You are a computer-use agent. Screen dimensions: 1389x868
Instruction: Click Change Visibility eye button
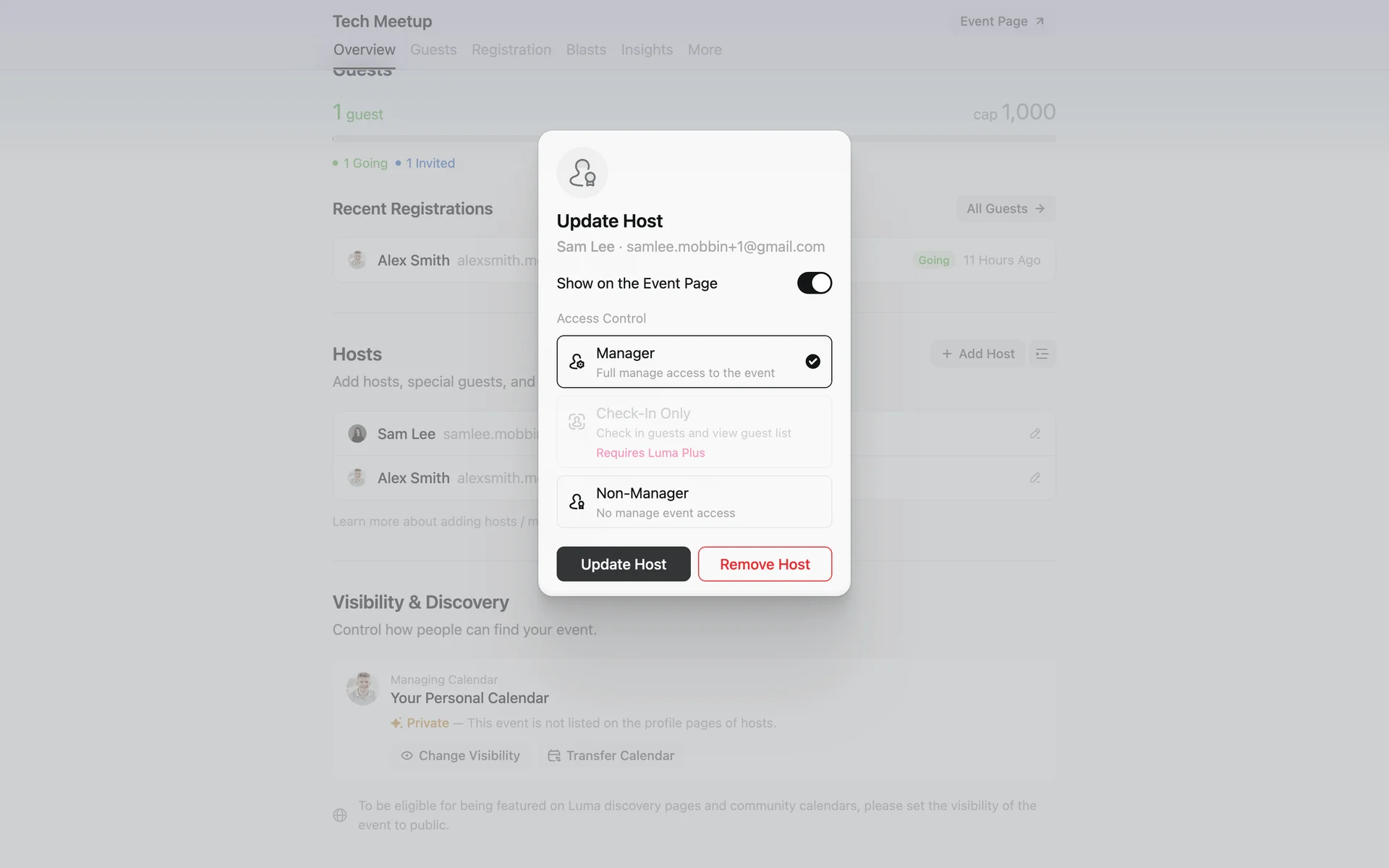(x=461, y=756)
